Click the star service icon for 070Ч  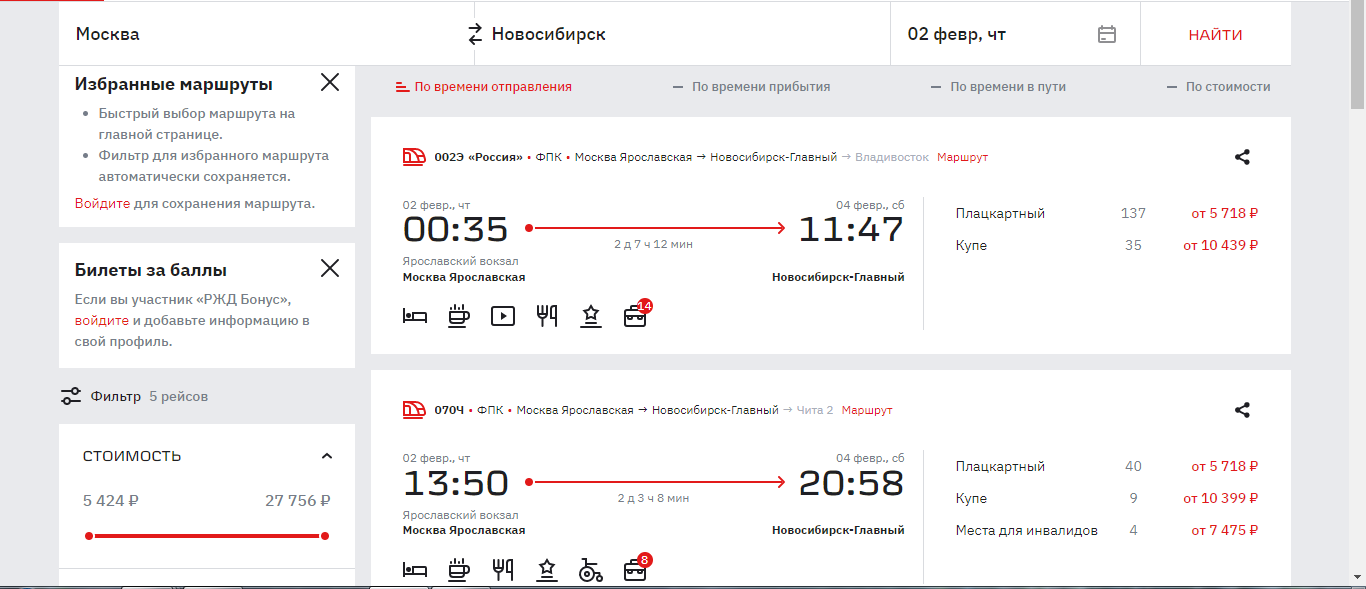(547, 570)
